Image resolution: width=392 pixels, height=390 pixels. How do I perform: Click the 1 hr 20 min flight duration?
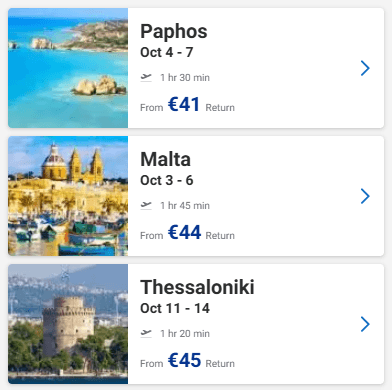tap(185, 334)
